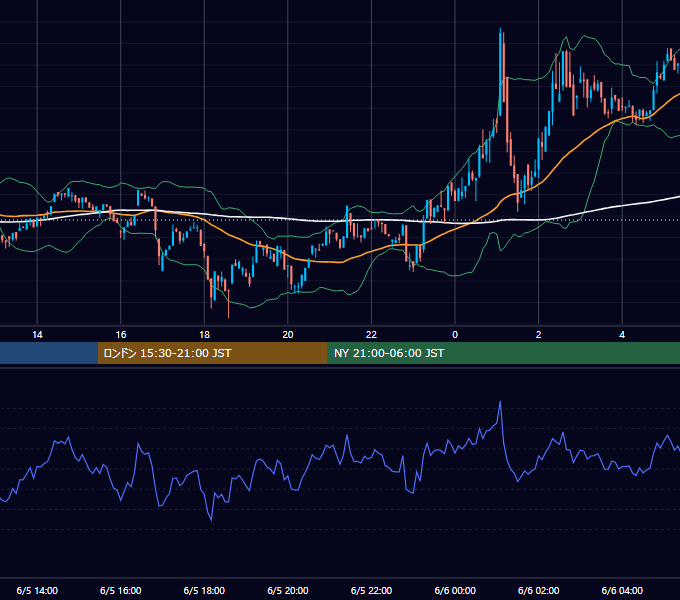Image resolution: width=680 pixels, height=600 pixels.
Task: Click the 6/6 00:00 date label
Action: coord(455,590)
